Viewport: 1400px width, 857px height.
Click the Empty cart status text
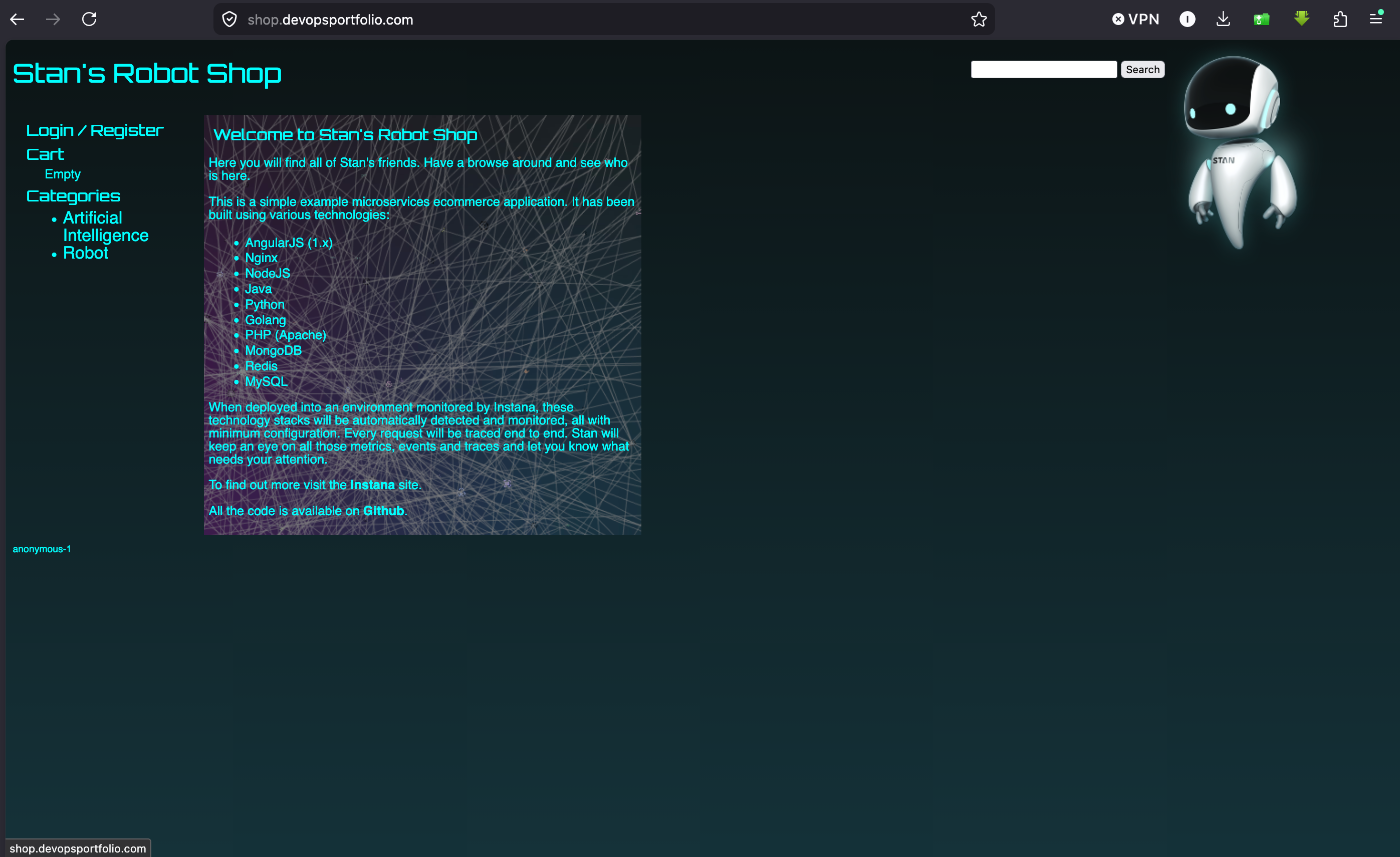pyautogui.click(x=63, y=174)
